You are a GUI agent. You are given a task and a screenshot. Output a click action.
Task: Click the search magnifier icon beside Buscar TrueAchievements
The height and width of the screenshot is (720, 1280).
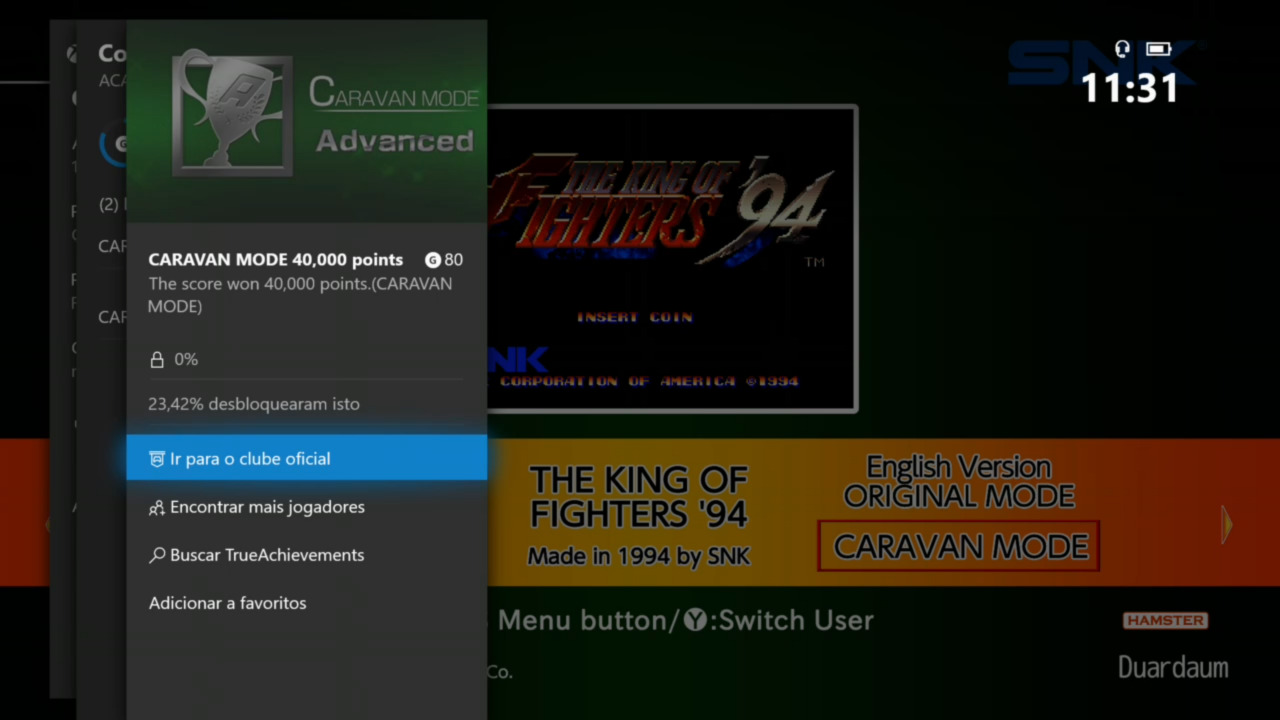point(157,555)
